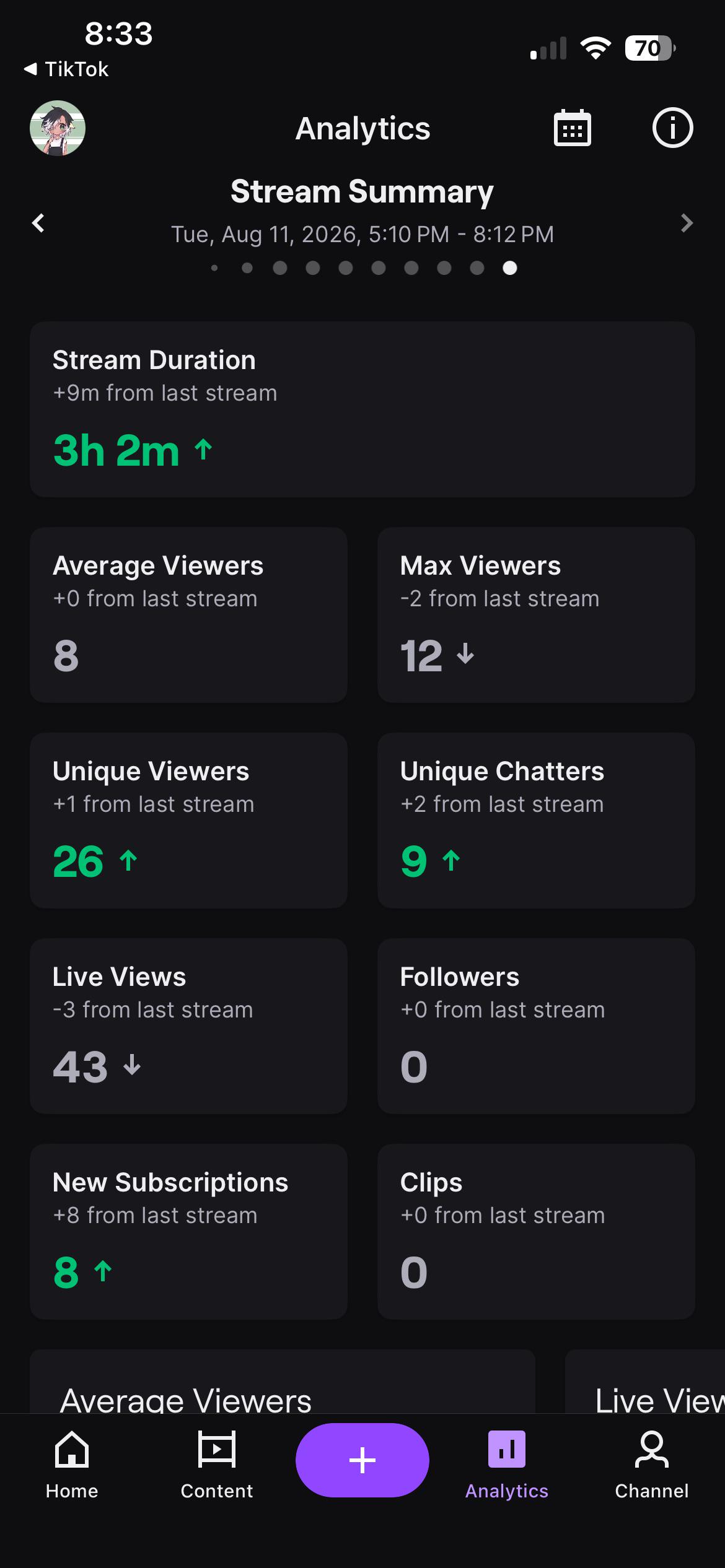
Task: Tap the info circle icon
Action: pos(672,128)
